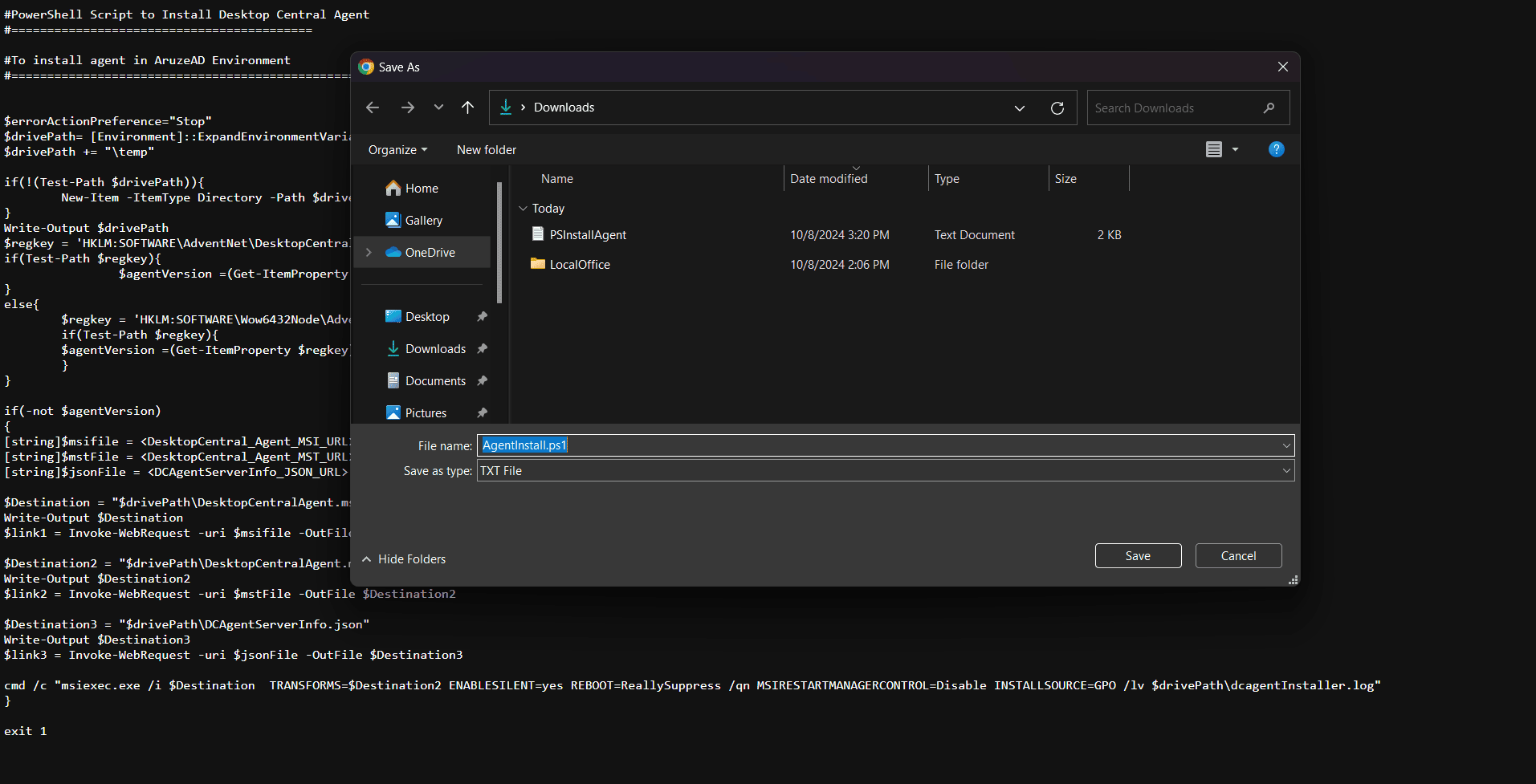Open the dialog help icon
Image resolution: width=1536 pixels, height=784 pixels.
[1276, 149]
